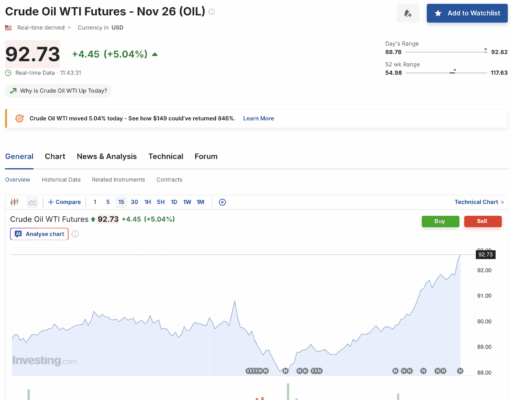
Task: Click the Day's Range slider marker
Action: click(485, 50)
